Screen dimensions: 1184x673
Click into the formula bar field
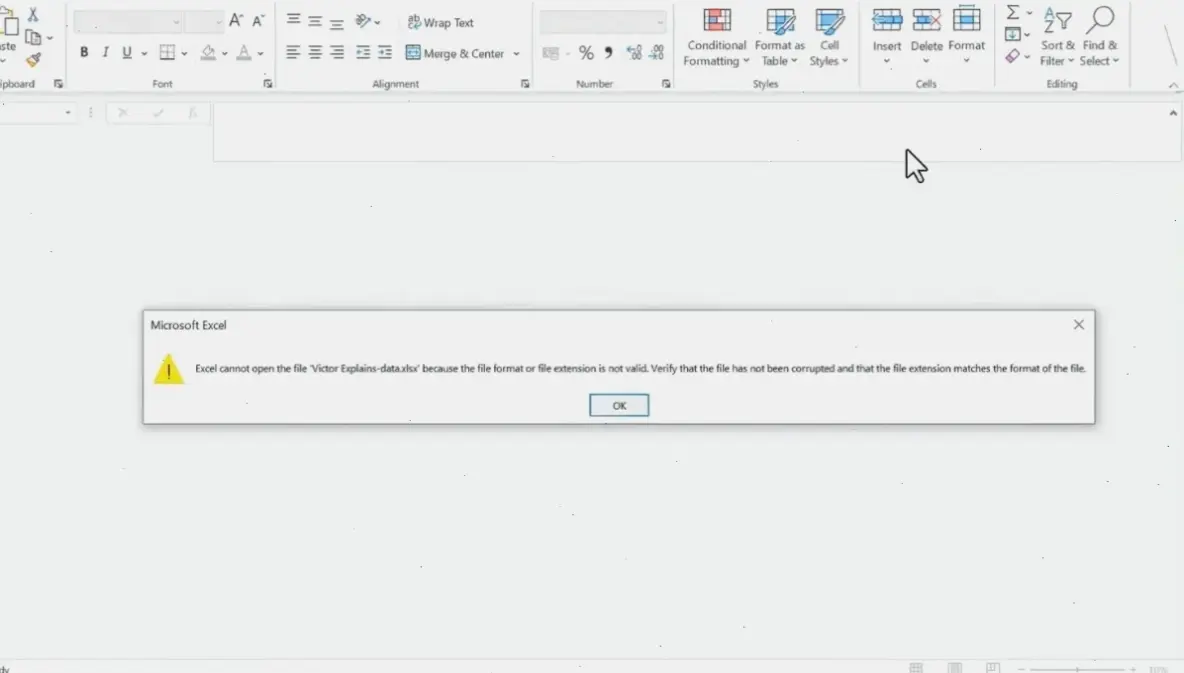tap(690, 132)
